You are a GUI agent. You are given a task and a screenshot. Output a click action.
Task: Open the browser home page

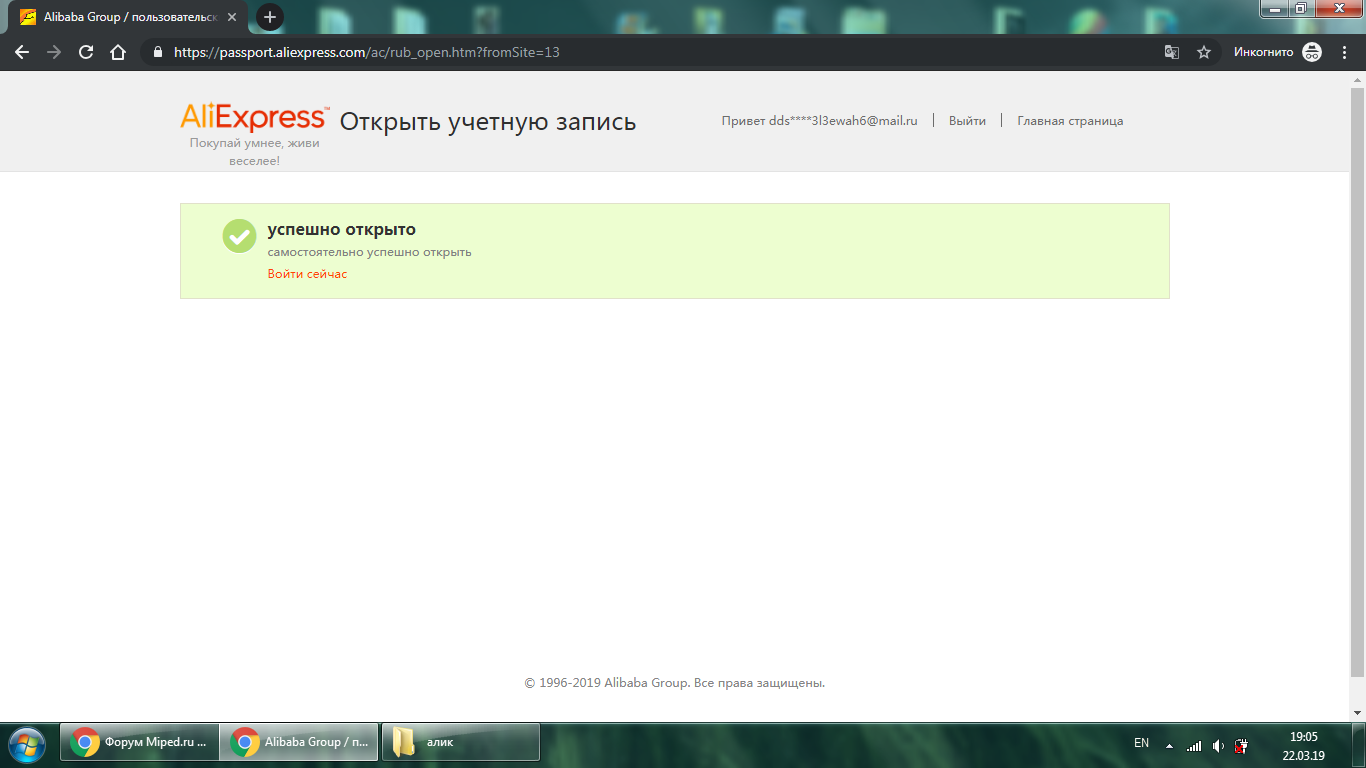(x=118, y=52)
